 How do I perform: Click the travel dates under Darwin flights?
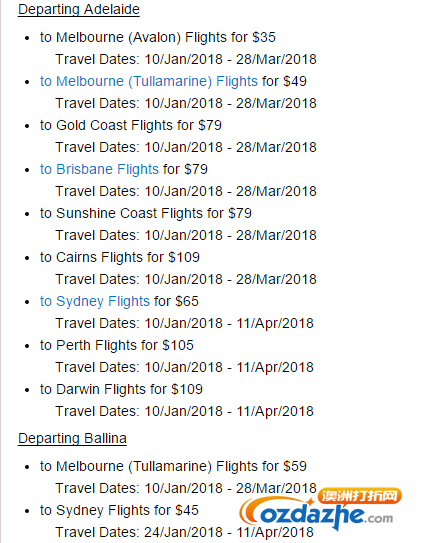click(x=184, y=411)
